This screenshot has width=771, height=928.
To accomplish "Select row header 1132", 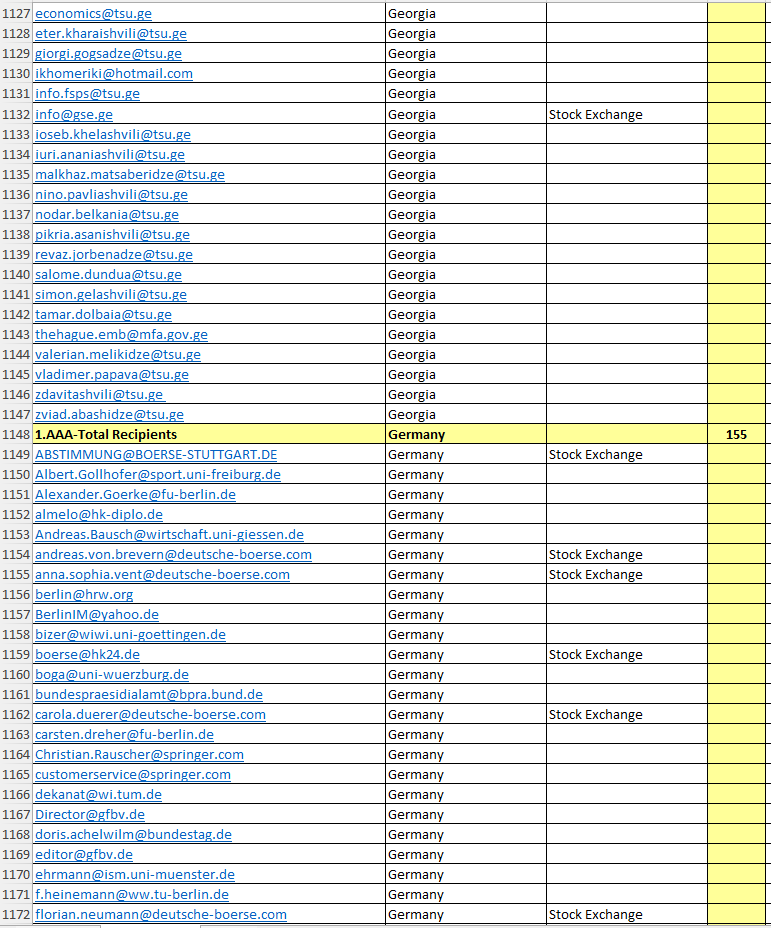I will [x=16, y=114].
